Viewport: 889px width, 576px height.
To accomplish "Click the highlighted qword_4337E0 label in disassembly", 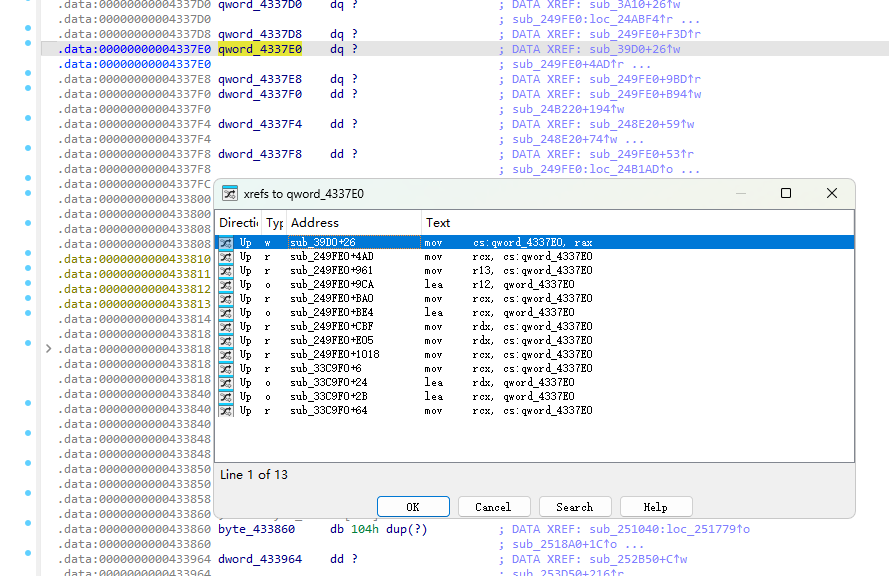I will pos(260,49).
